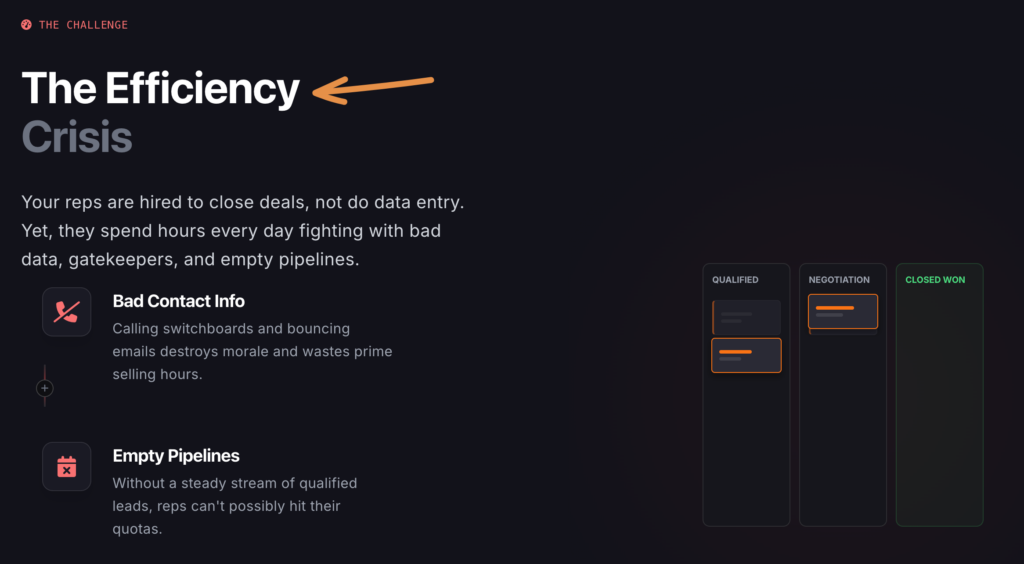Click the "The Efficiency" headline
1024x564 pixels.
[x=160, y=89]
